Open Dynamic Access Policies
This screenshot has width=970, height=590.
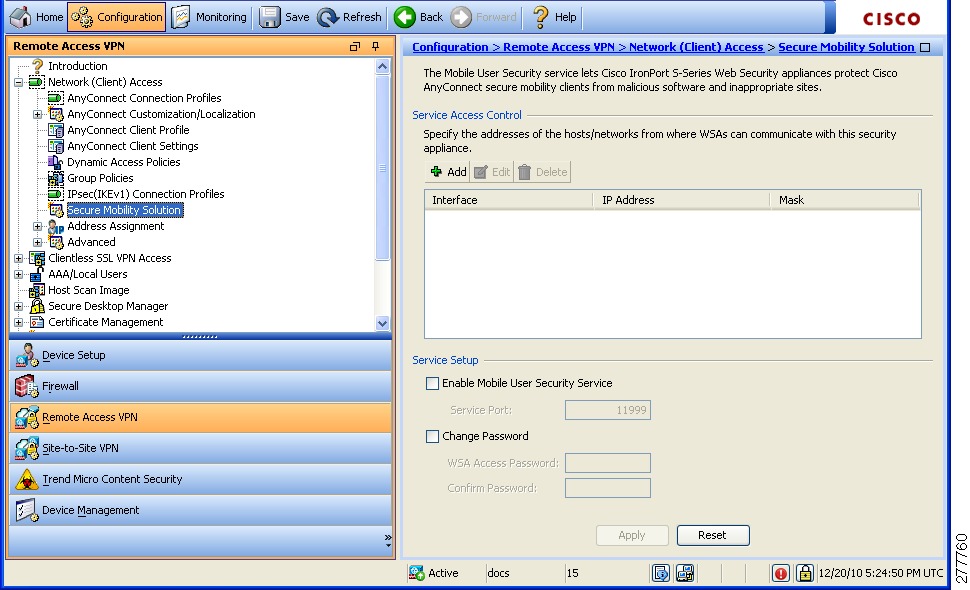(x=123, y=162)
